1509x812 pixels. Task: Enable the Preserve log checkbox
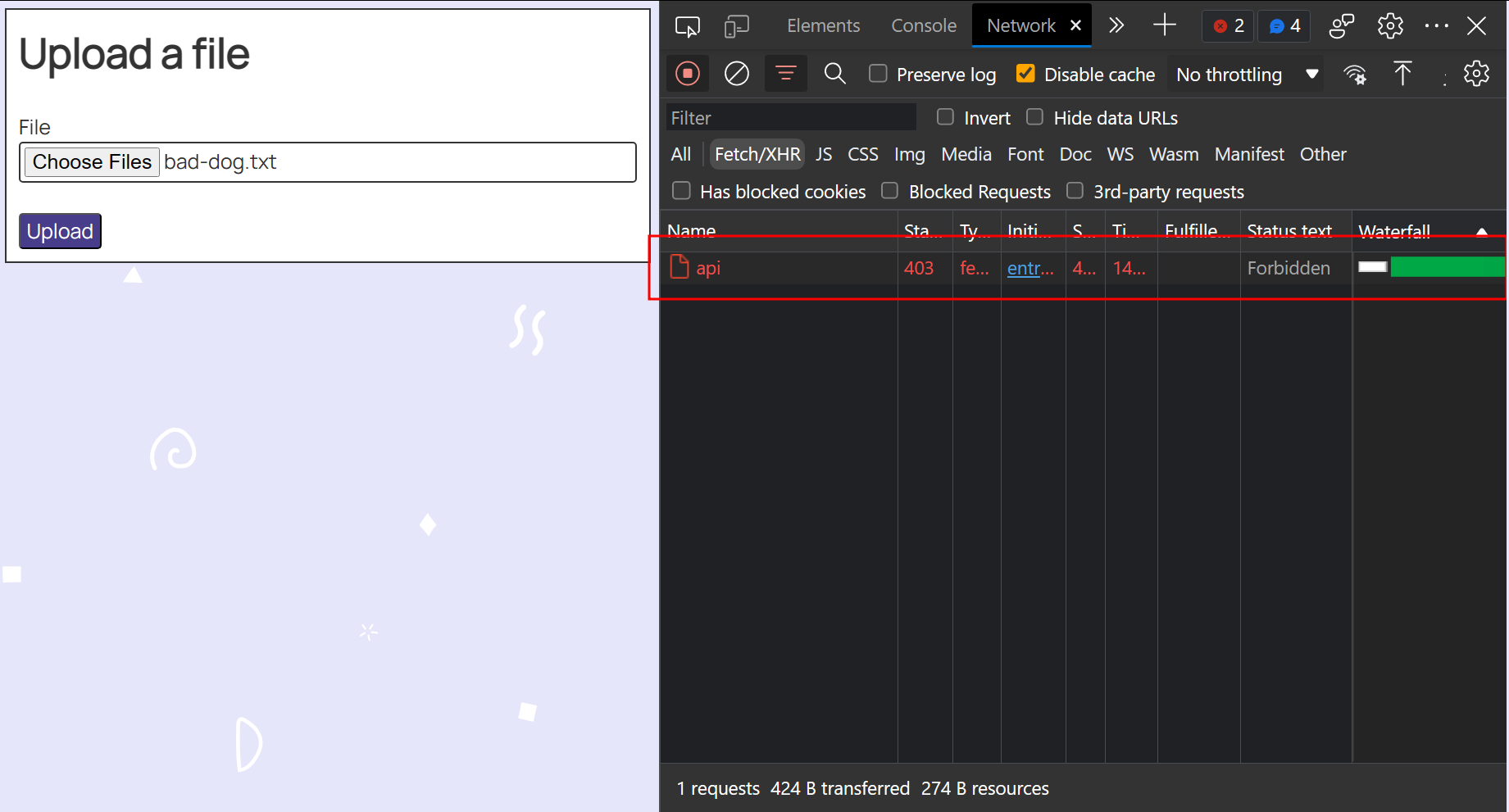878,74
